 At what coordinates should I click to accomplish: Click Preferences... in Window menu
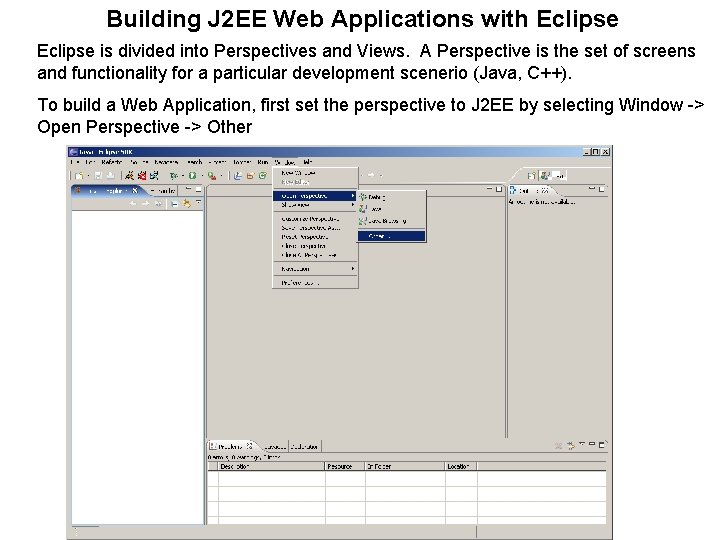pos(315,283)
